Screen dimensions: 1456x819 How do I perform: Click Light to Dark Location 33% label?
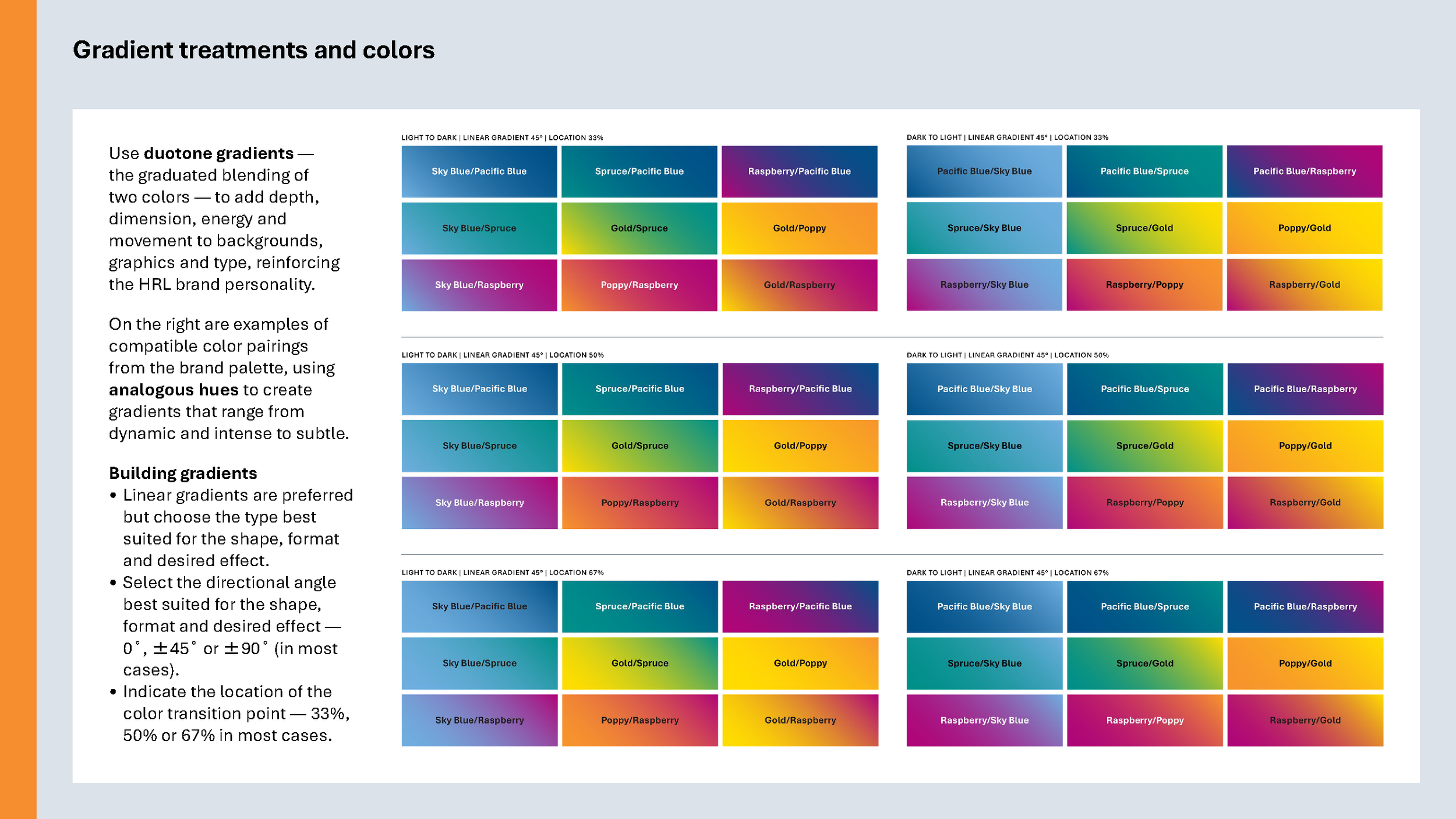coord(502,138)
